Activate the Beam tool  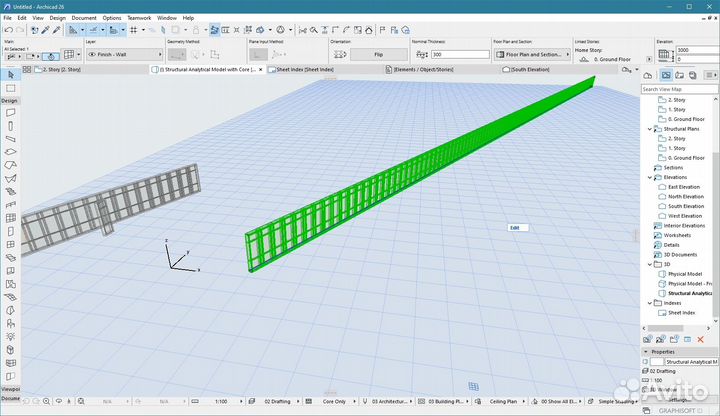(11, 139)
